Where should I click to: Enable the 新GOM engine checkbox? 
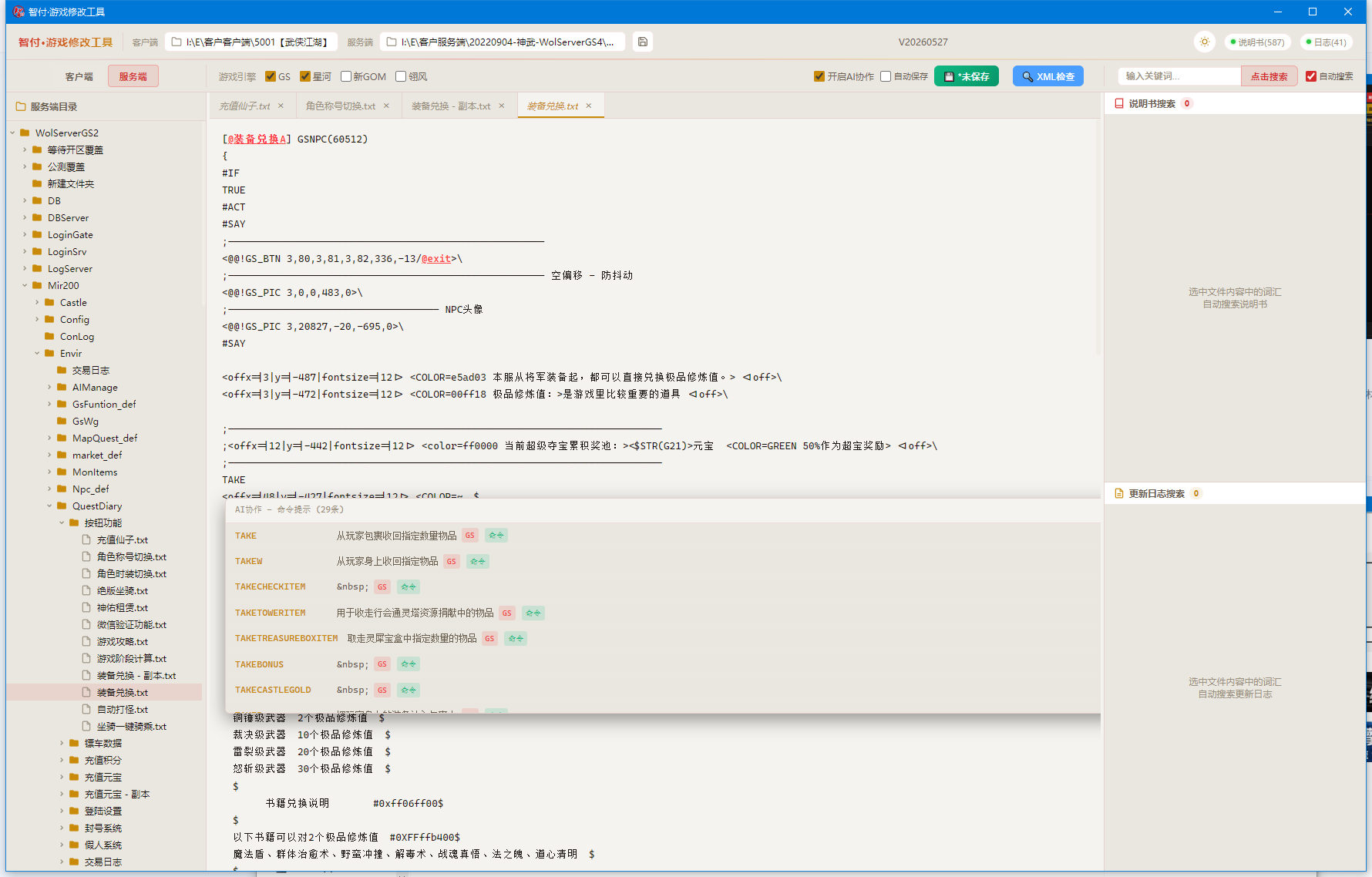click(346, 76)
